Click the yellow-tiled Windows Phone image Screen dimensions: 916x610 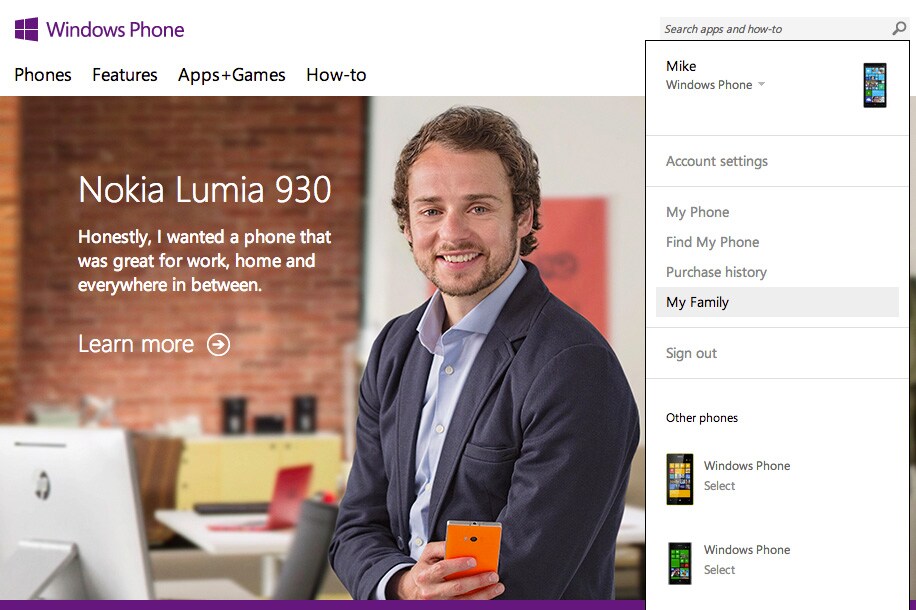tap(680, 479)
